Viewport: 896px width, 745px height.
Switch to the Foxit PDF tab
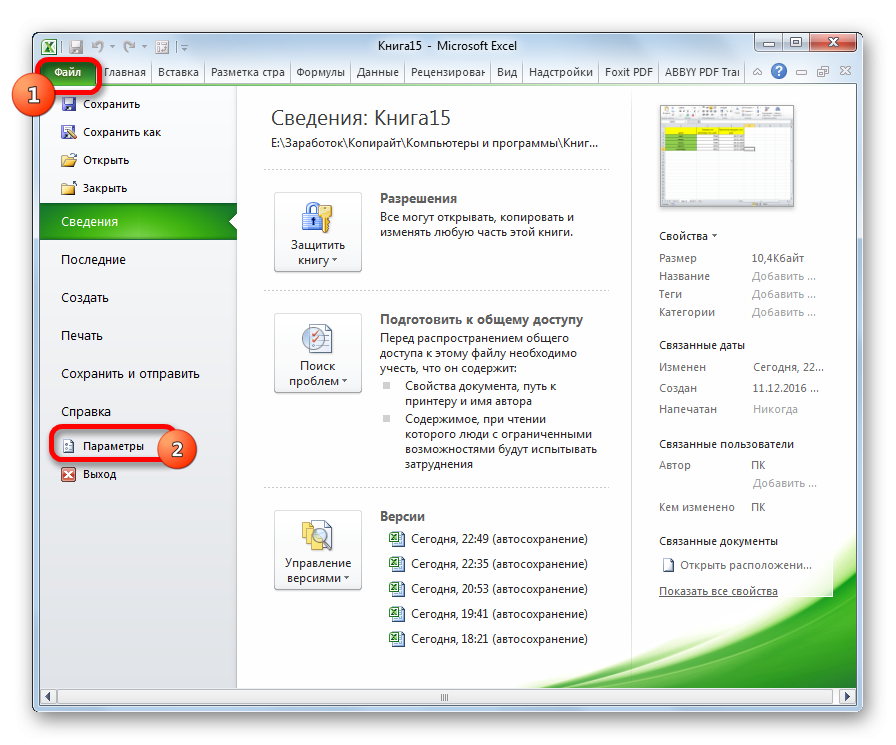(x=629, y=72)
